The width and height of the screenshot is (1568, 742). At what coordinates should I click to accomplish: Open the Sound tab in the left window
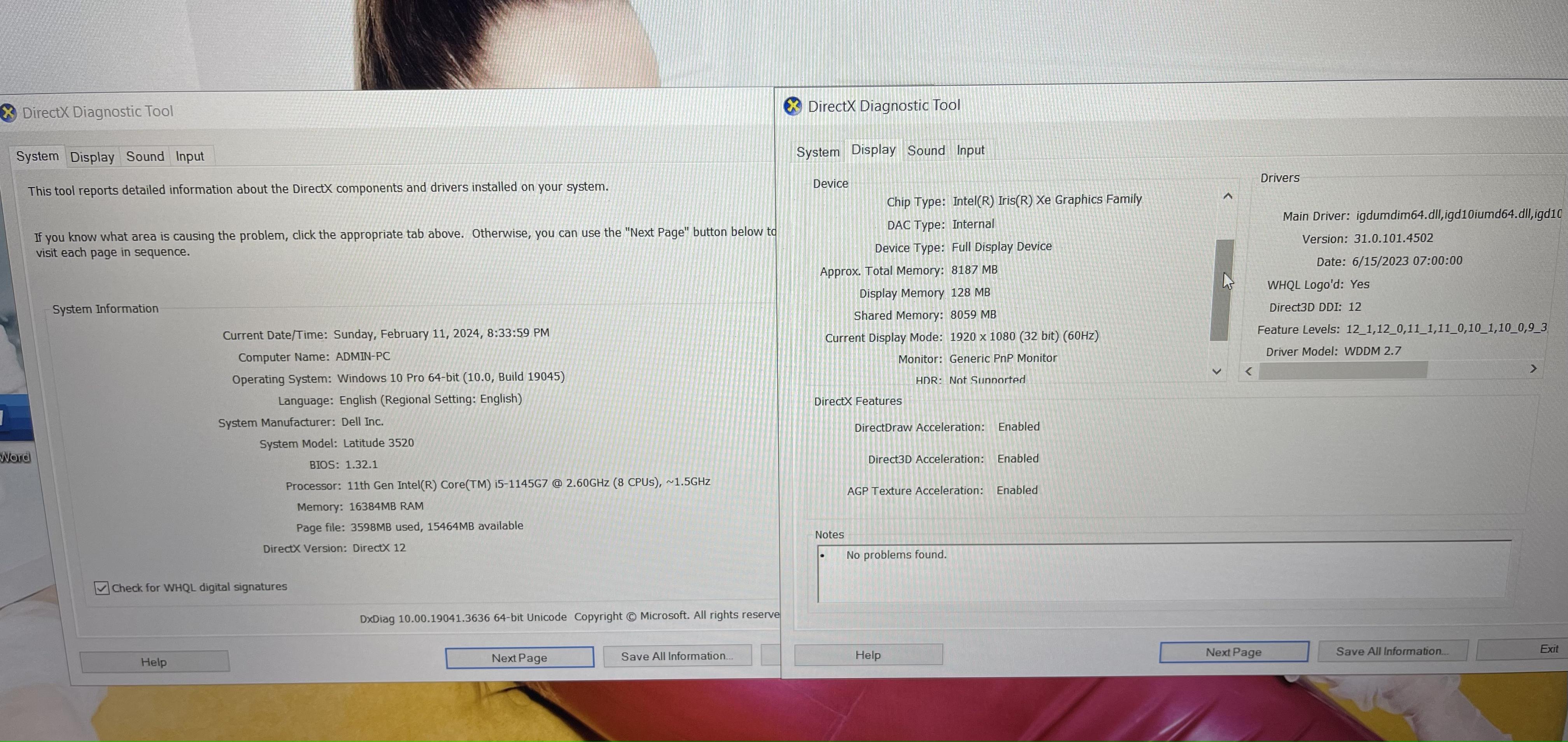(145, 156)
